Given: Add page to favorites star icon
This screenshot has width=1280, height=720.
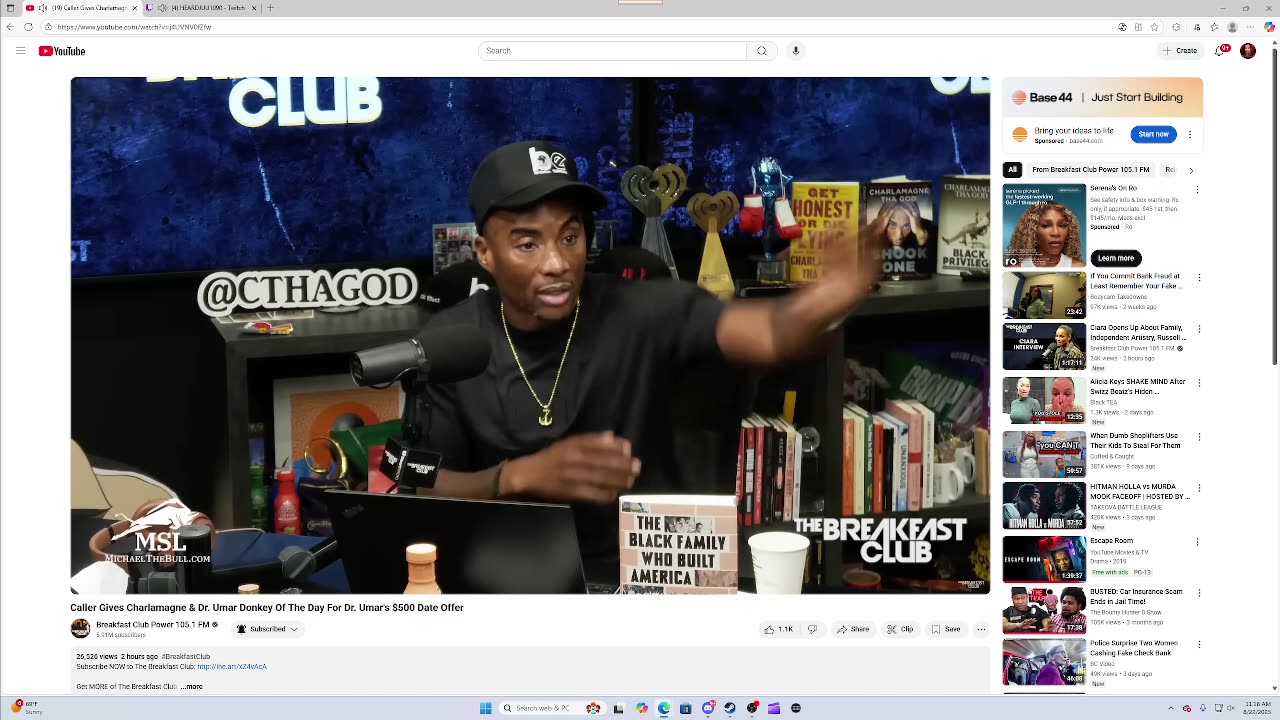Looking at the screenshot, I should [x=1154, y=27].
